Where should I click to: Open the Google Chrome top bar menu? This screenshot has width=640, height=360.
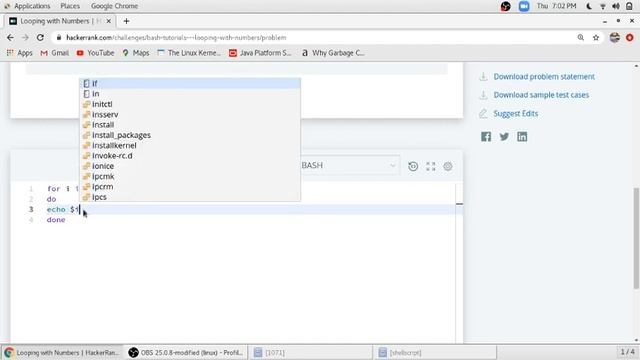[114, 6]
